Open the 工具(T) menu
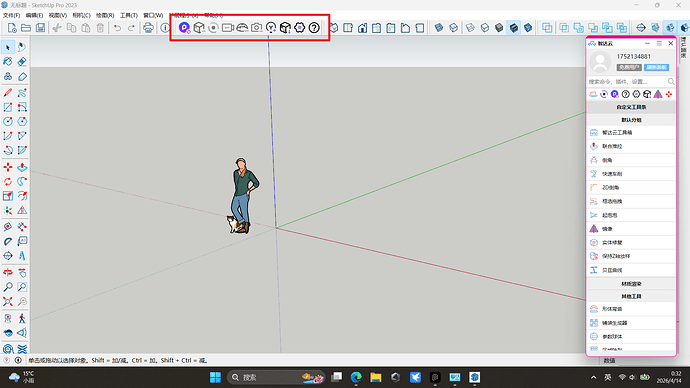 129,15
